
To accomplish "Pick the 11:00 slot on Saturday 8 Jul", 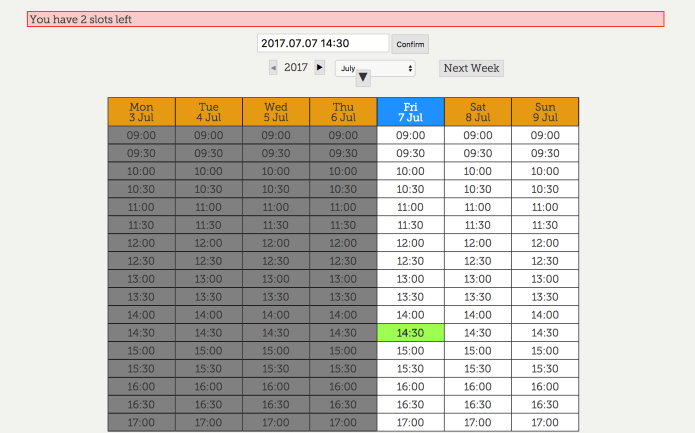I will (x=478, y=207).
